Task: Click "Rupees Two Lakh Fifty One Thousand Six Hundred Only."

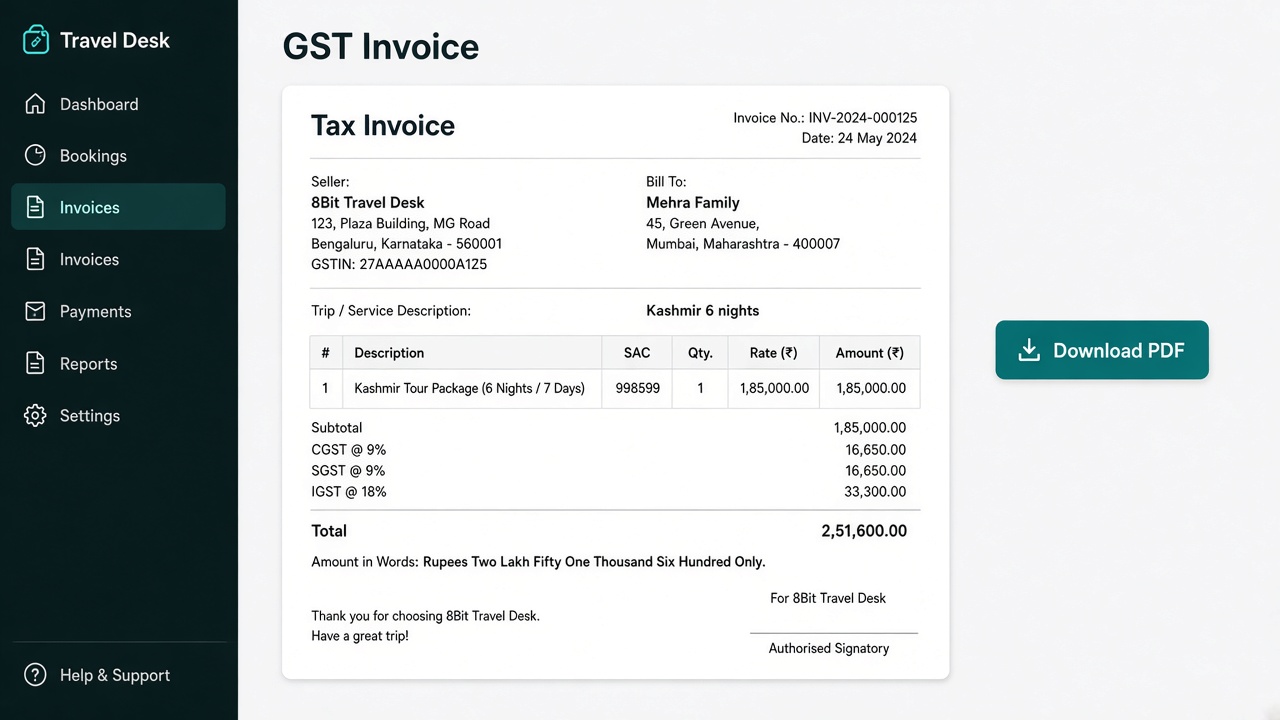Action: pyautogui.click(x=594, y=562)
